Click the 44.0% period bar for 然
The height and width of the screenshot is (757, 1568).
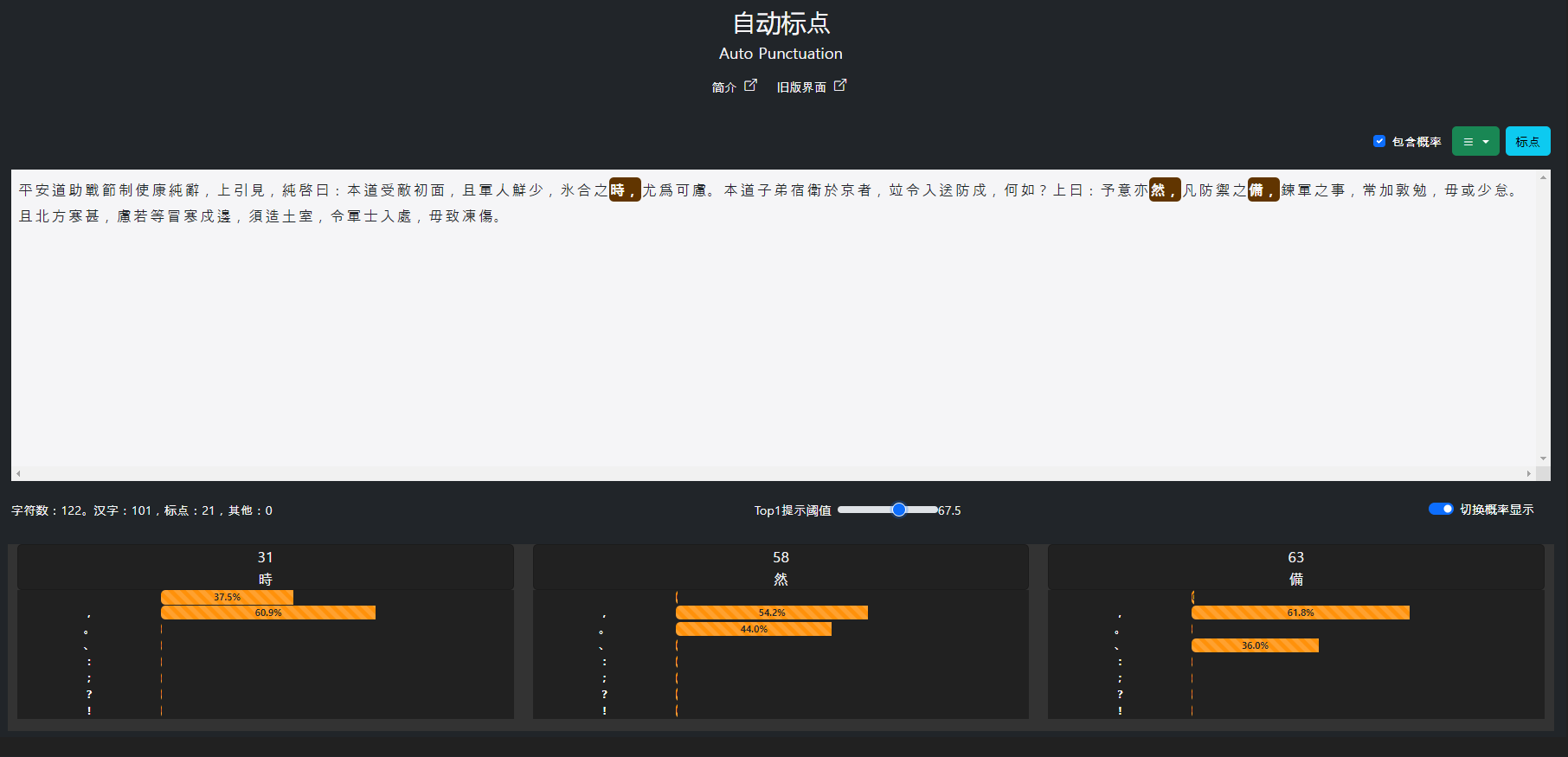coord(753,629)
